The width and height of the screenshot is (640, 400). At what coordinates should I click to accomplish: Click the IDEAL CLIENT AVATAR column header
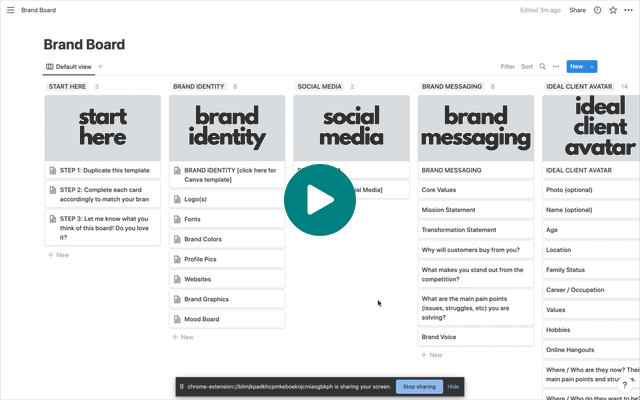pos(579,87)
